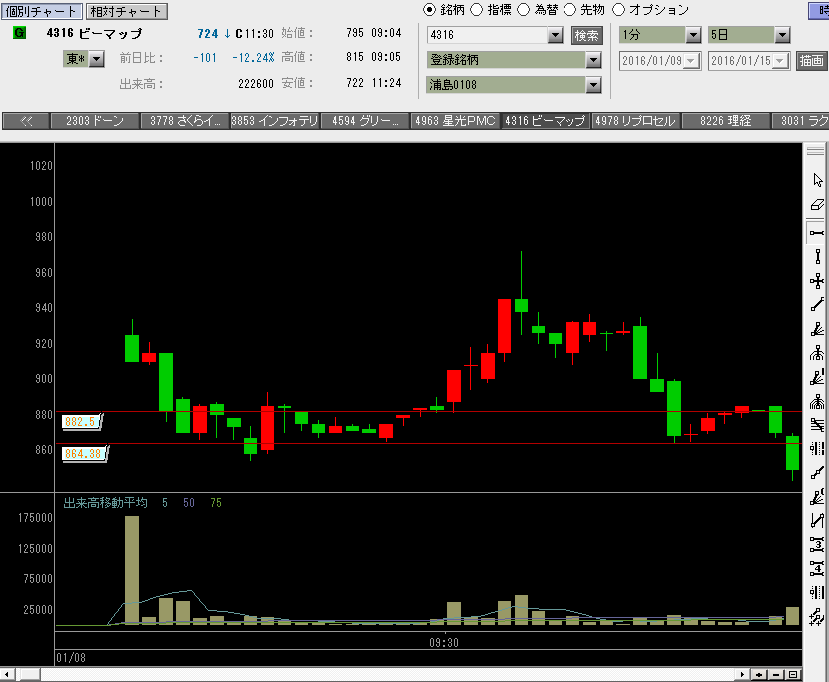The image size is (829, 682).
Task: Click the 882.5 price line label
Action: tap(81, 421)
